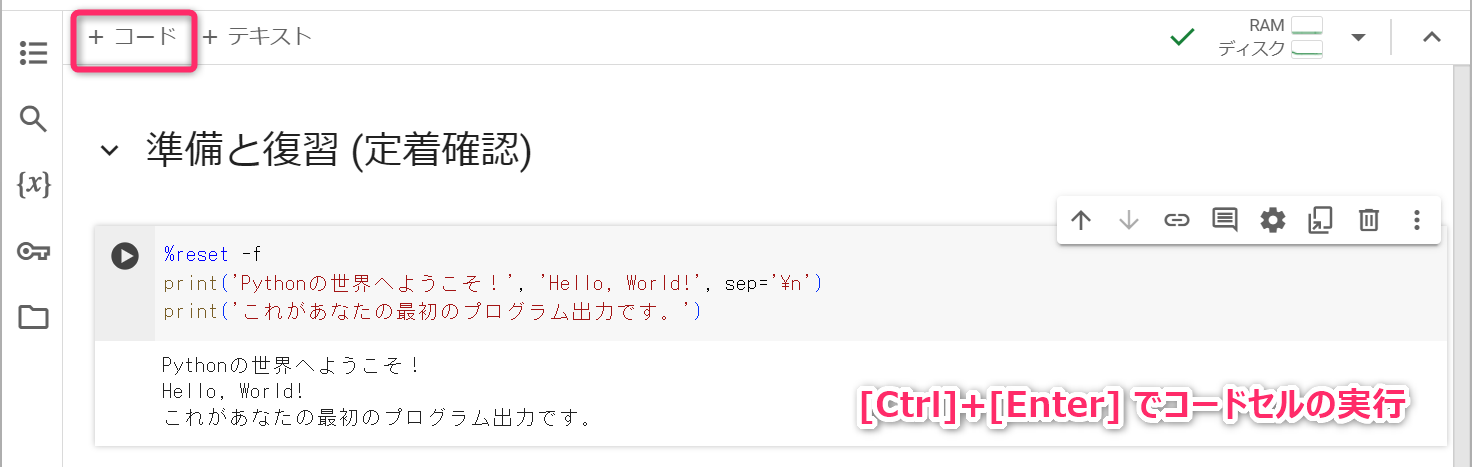Mirror cell in tab
Viewport: 1472px width, 467px height.
(1321, 220)
